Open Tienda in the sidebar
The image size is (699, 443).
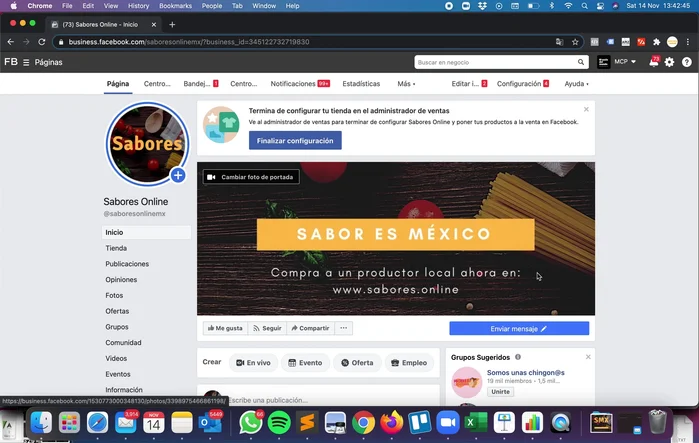pos(116,248)
